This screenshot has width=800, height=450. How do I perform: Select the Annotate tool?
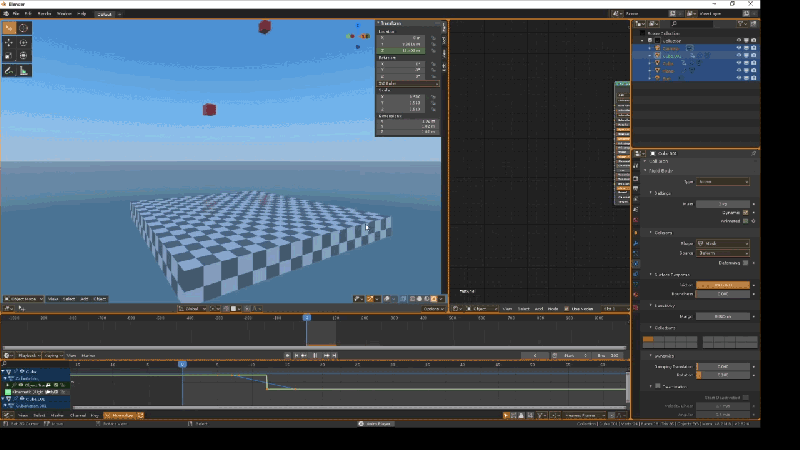pos(9,71)
